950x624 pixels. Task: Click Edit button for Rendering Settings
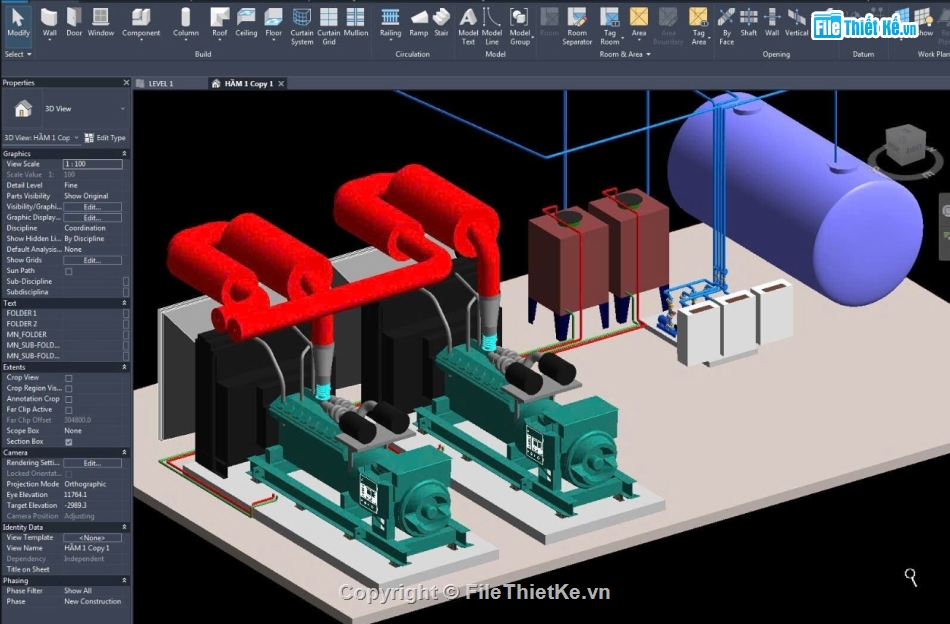coord(92,463)
